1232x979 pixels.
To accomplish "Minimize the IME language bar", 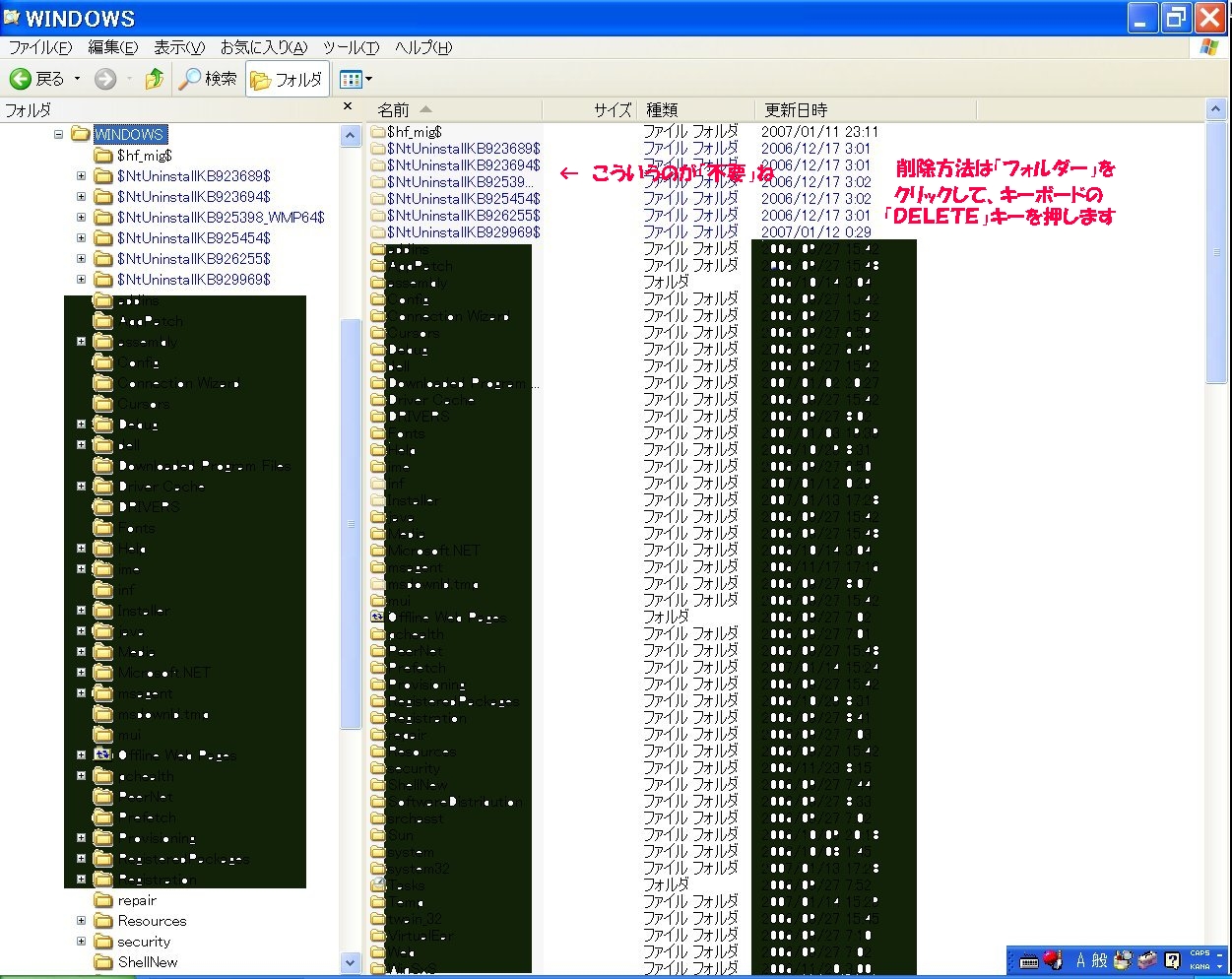I will pyautogui.click(x=1220, y=953).
